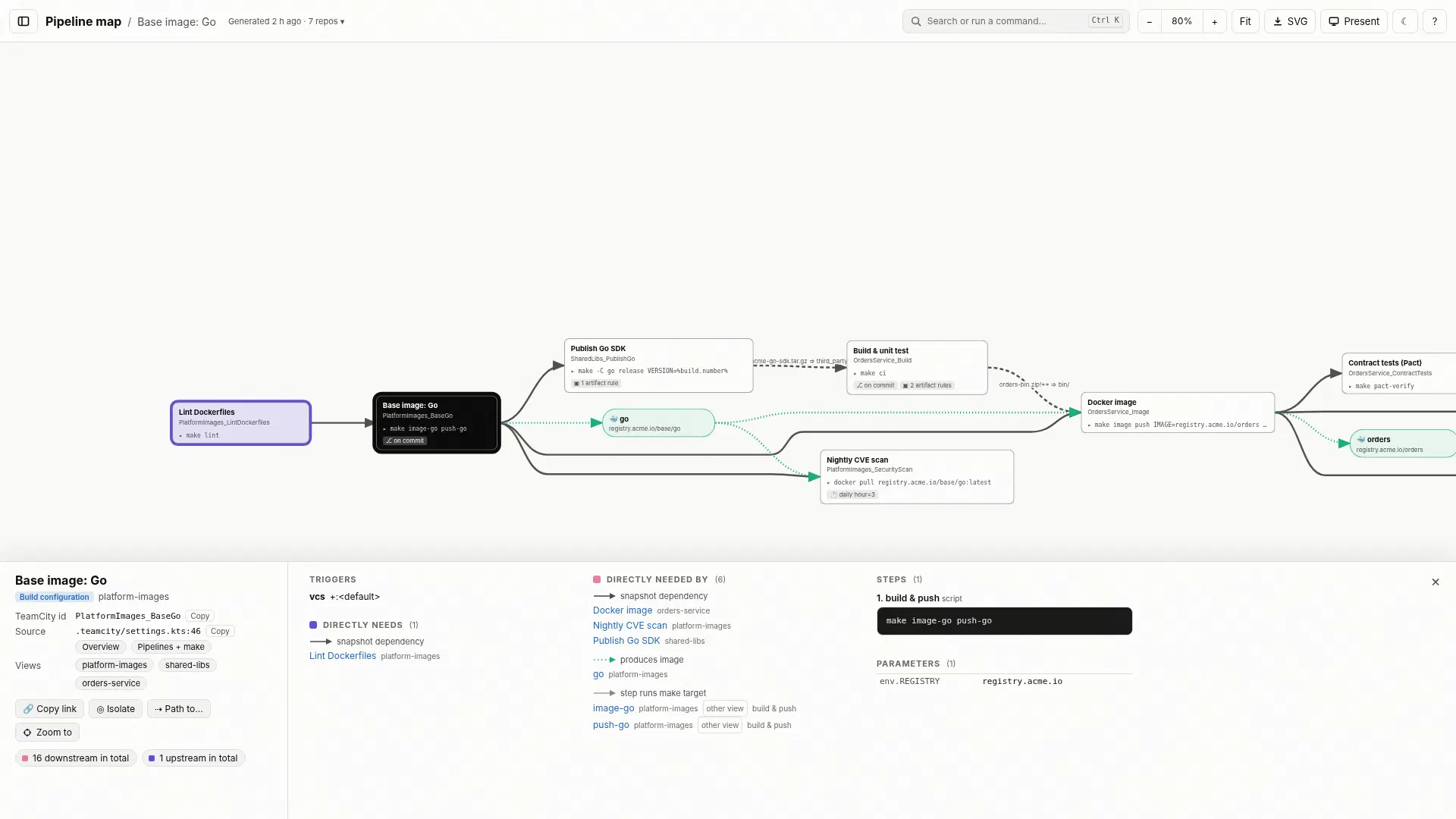
Task: Close the Base image: Go details panel
Action: coord(1436,582)
